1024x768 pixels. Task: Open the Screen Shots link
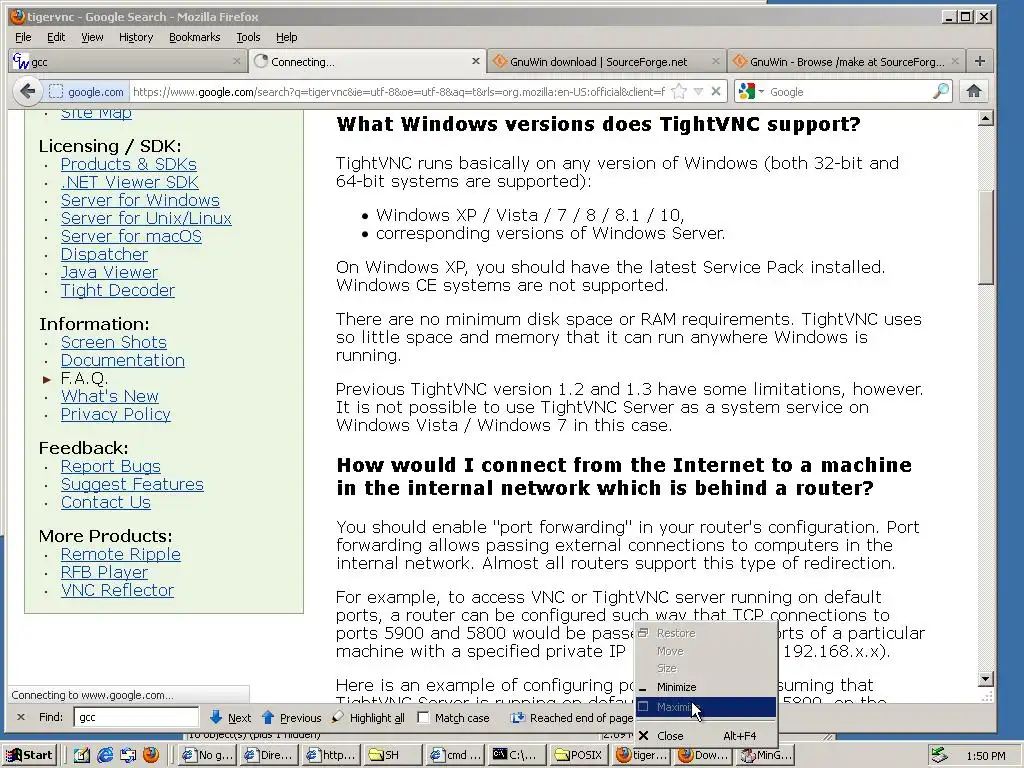(x=114, y=342)
